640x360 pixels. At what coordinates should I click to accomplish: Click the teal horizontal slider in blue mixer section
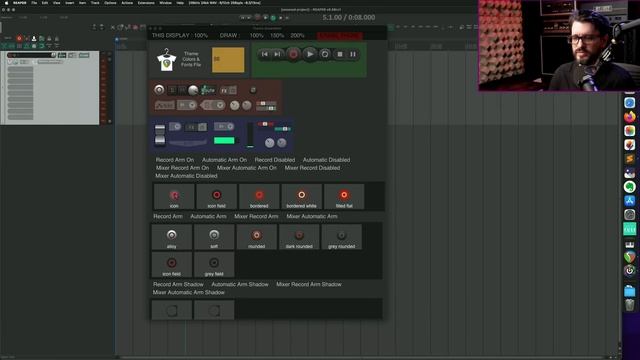pyautogui.click(x=282, y=129)
